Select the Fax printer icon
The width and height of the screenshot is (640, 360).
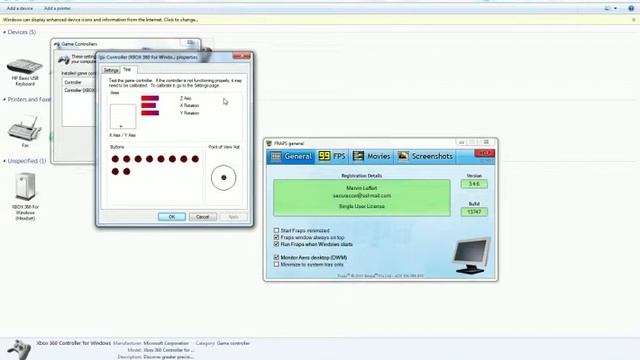25,127
